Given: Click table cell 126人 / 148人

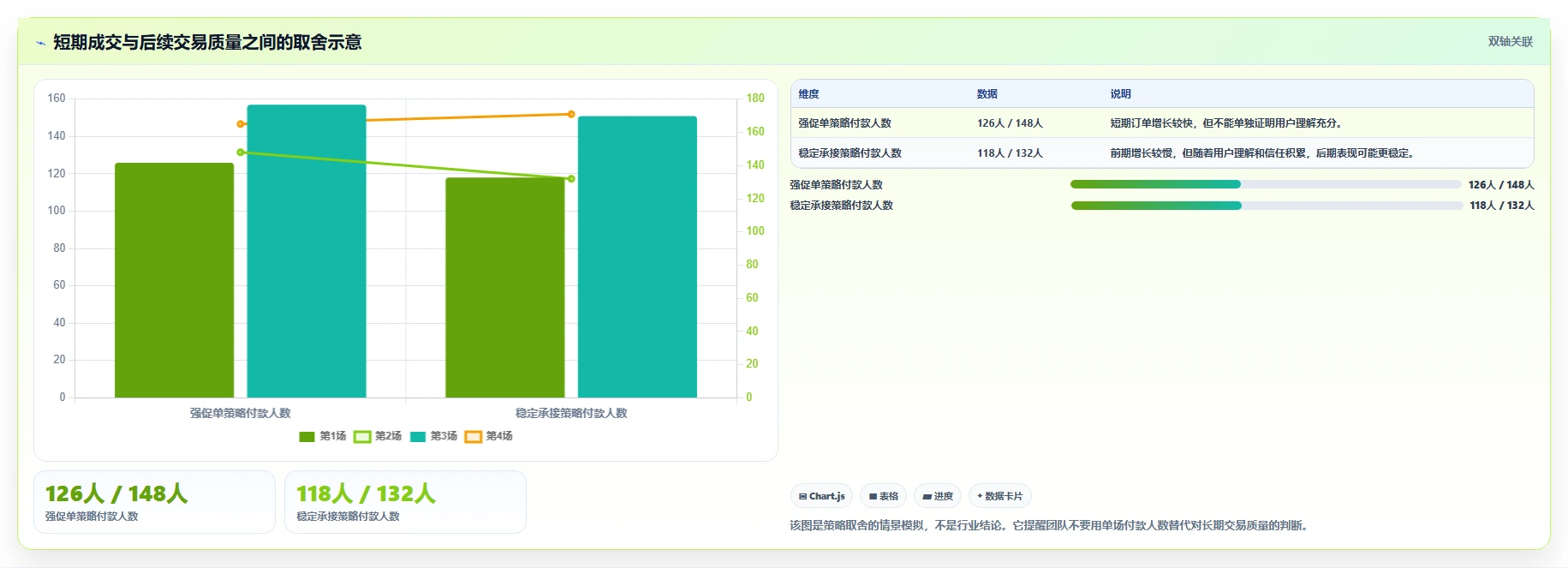Looking at the screenshot, I should [1010, 123].
